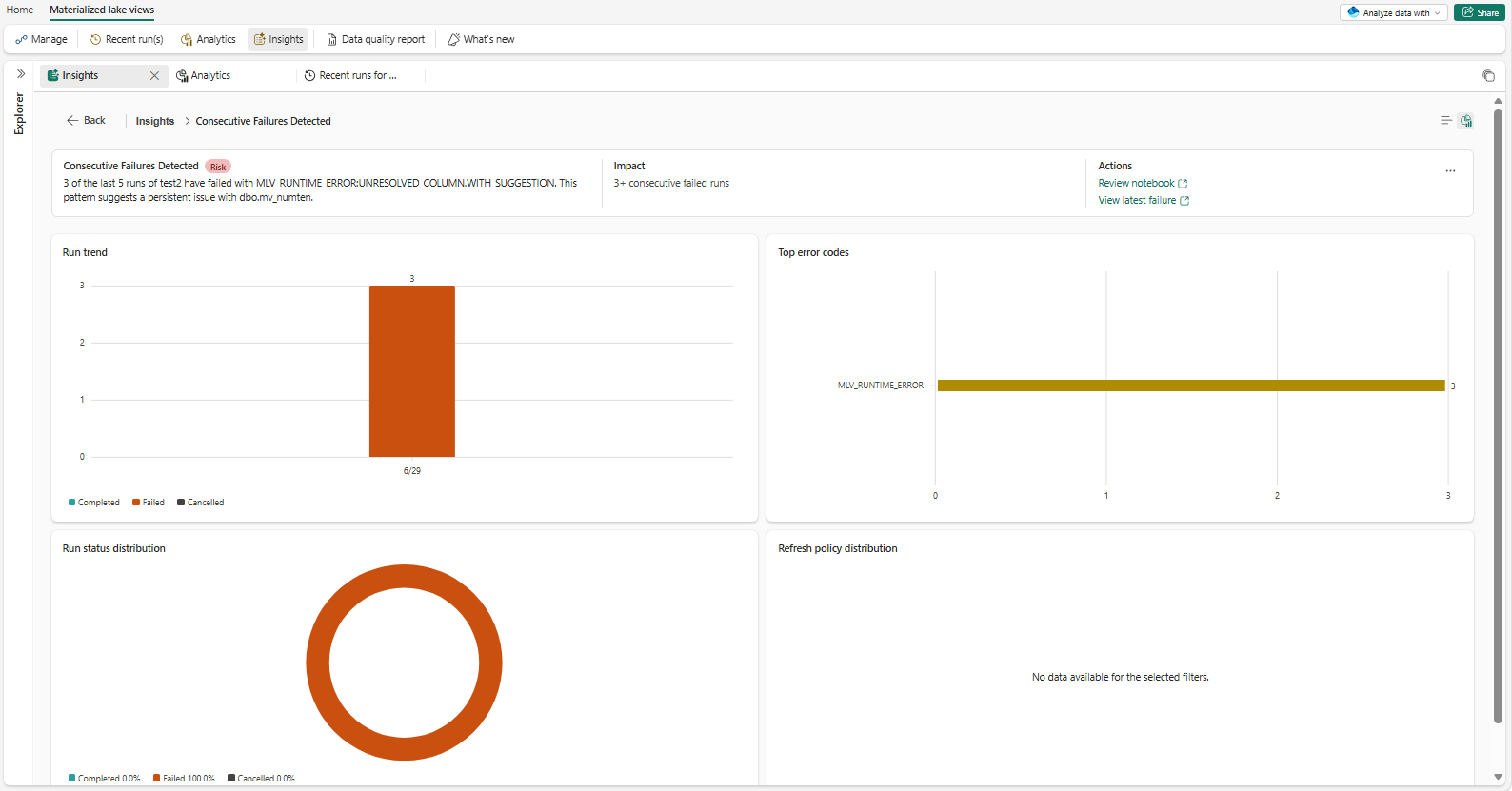Switch to Recent runs for ... tab
Image resolution: width=1512 pixels, height=791 pixels.
tap(350, 76)
